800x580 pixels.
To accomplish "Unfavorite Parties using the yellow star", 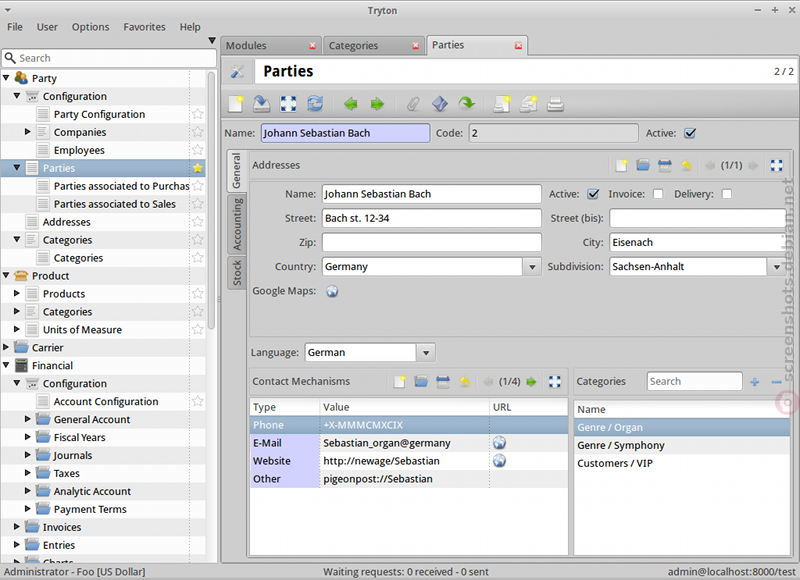I will [197, 168].
